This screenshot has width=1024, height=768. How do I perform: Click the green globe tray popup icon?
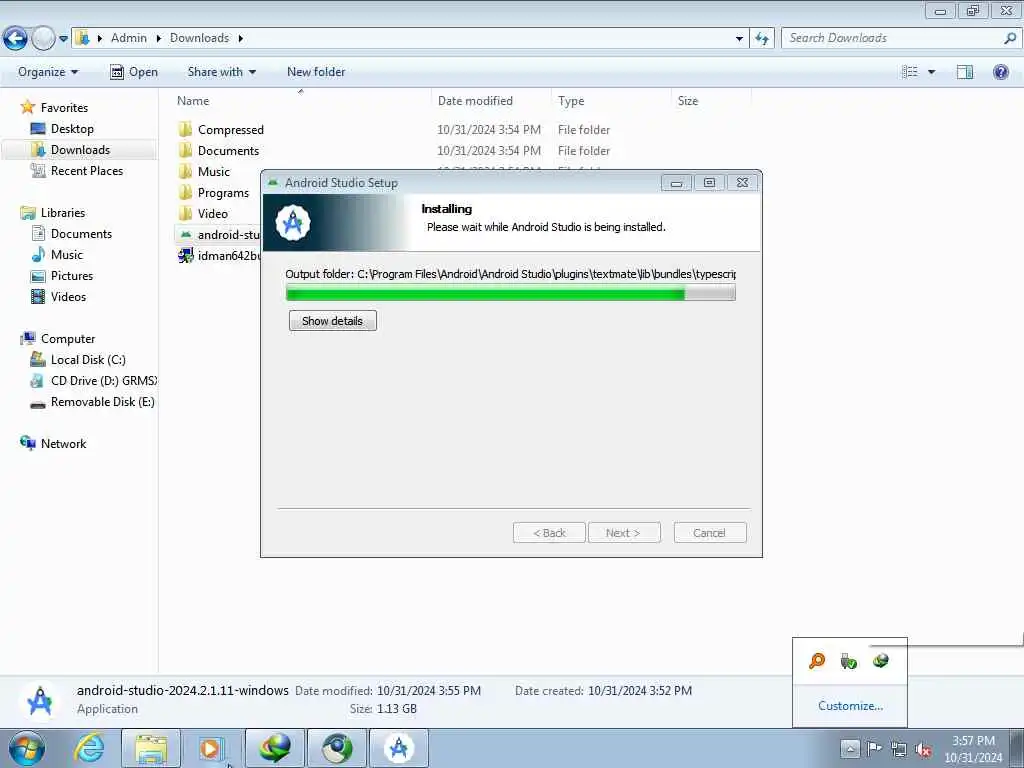[880, 661]
